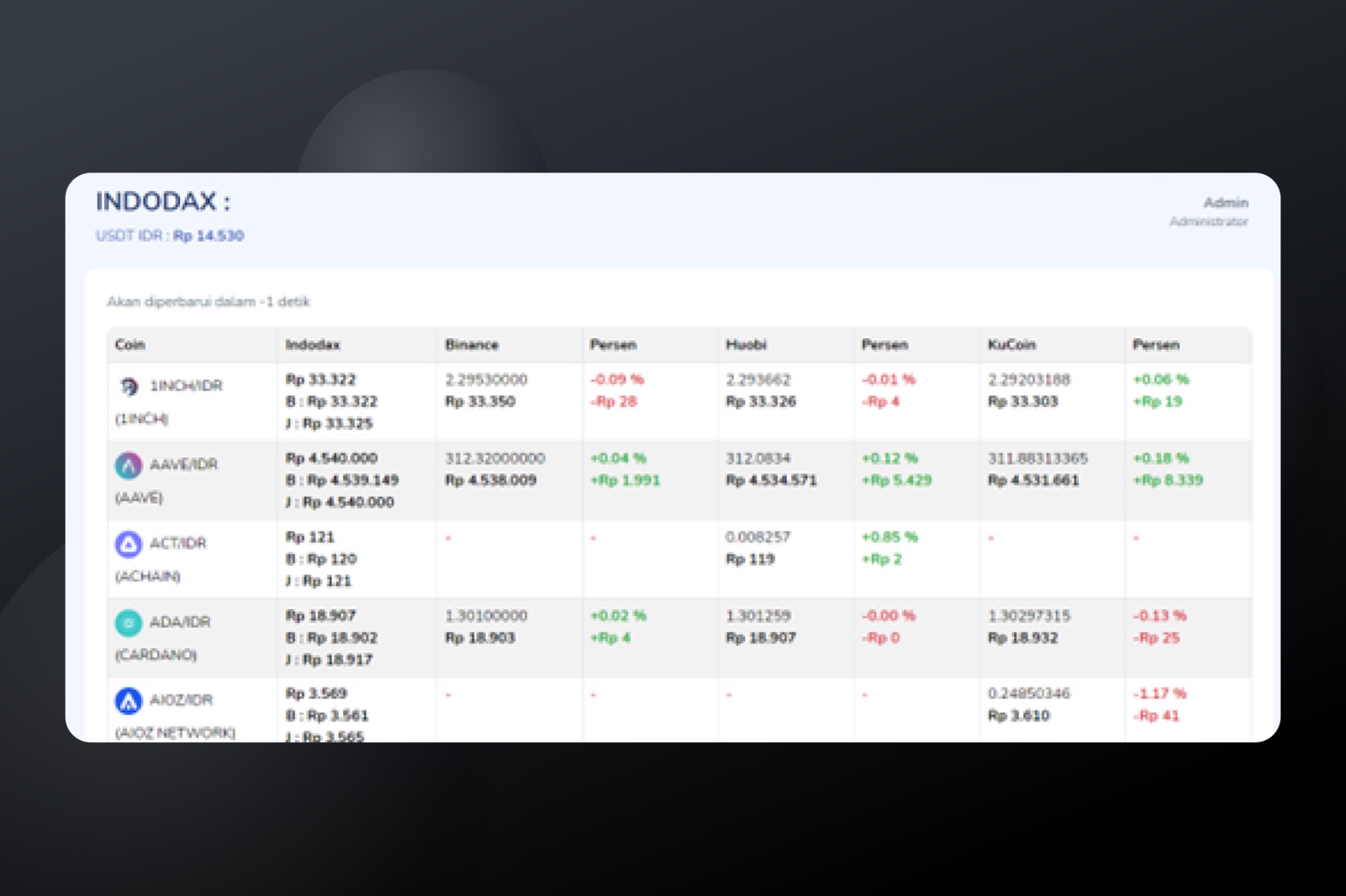Select the ADA/IDR pair label
Screen dimensions: 1346x896
179,622
